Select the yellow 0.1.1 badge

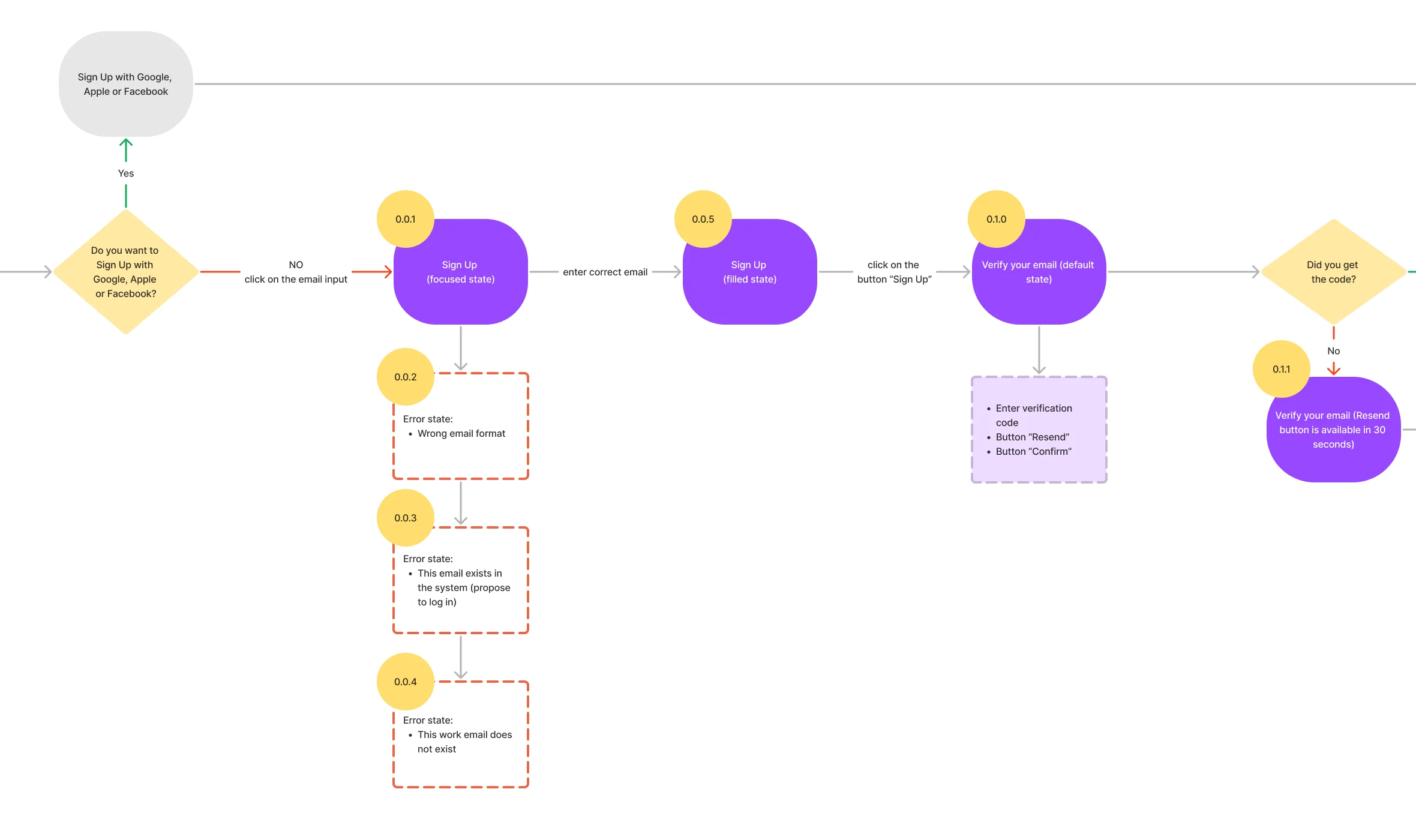(x=1282, y=369)
